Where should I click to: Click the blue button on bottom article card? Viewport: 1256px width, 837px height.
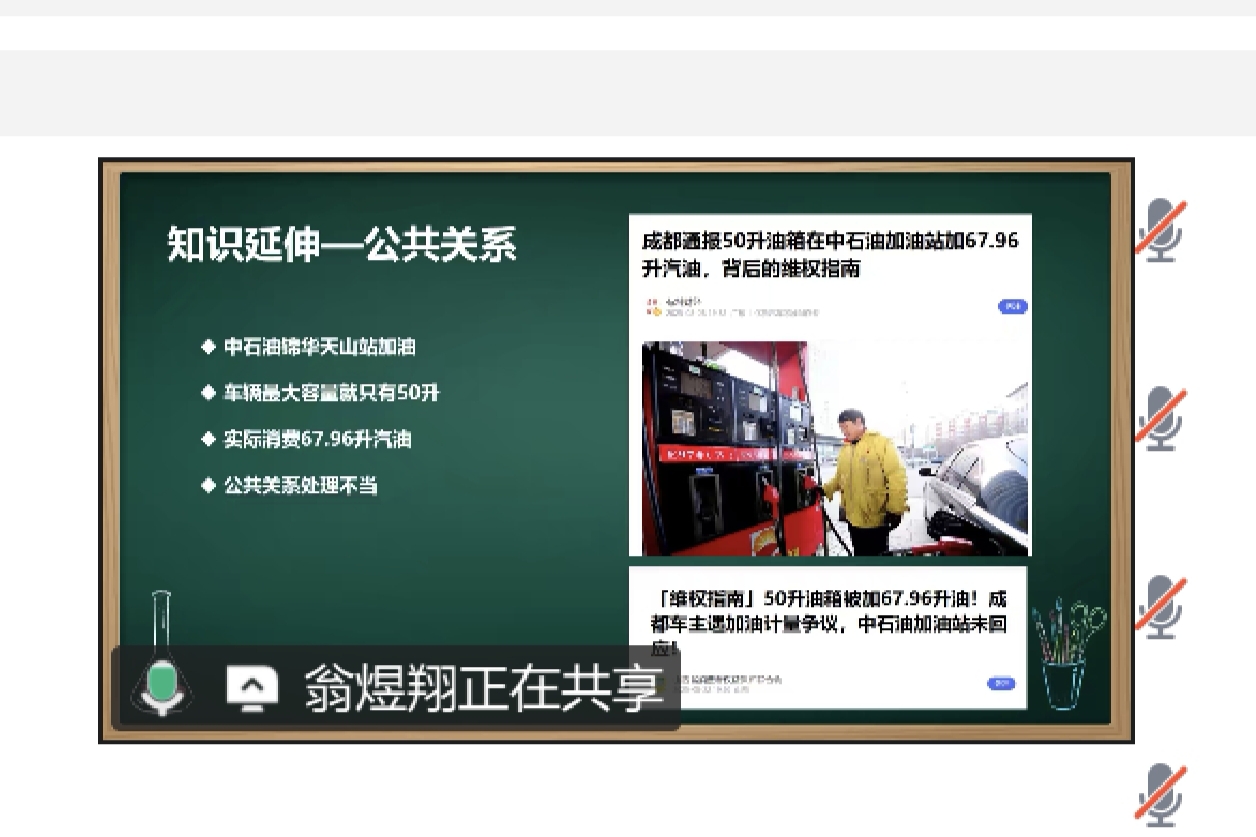pos(1000,683)
